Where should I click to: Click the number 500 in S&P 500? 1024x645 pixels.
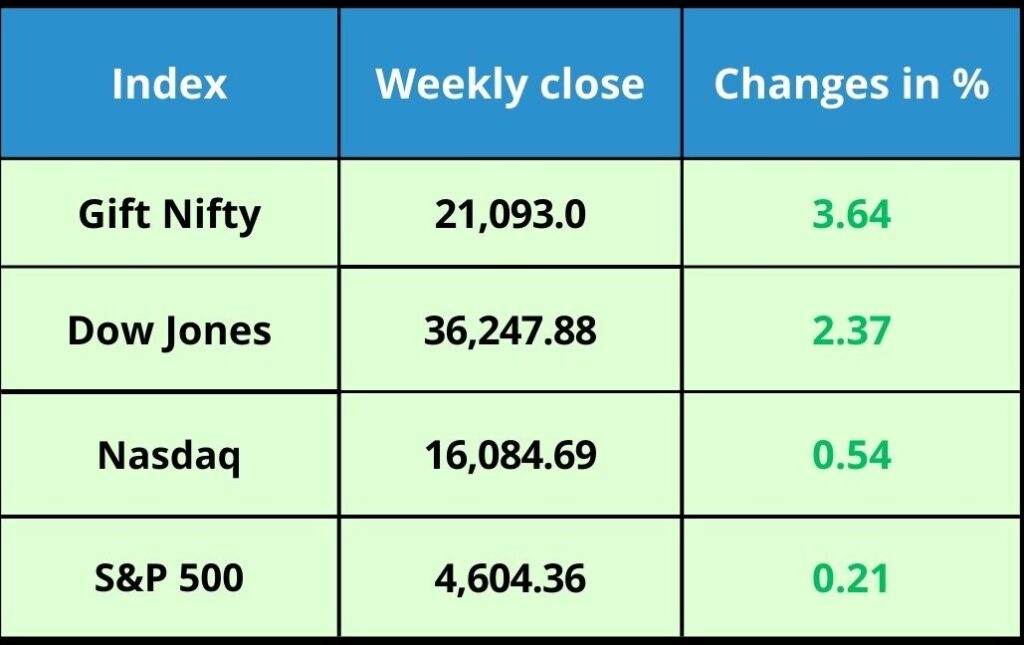pyautogui.click(x=211, y=578)
